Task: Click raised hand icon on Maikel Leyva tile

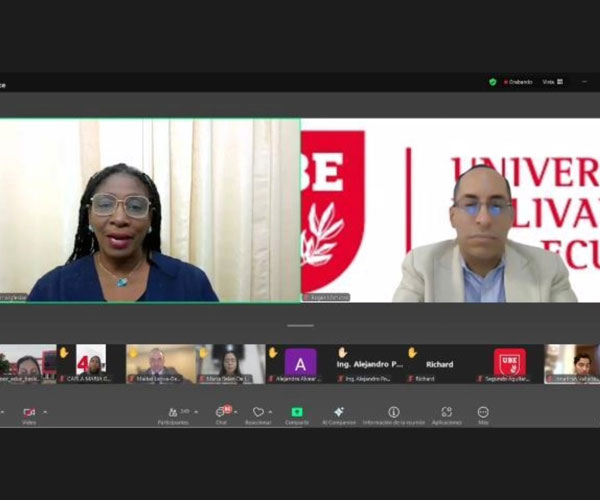Action: (133, 352)
